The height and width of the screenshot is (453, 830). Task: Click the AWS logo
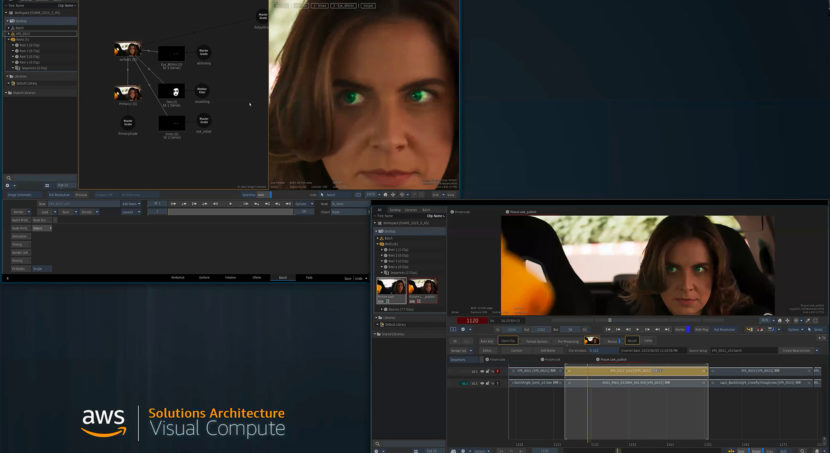tap(103, 421)
